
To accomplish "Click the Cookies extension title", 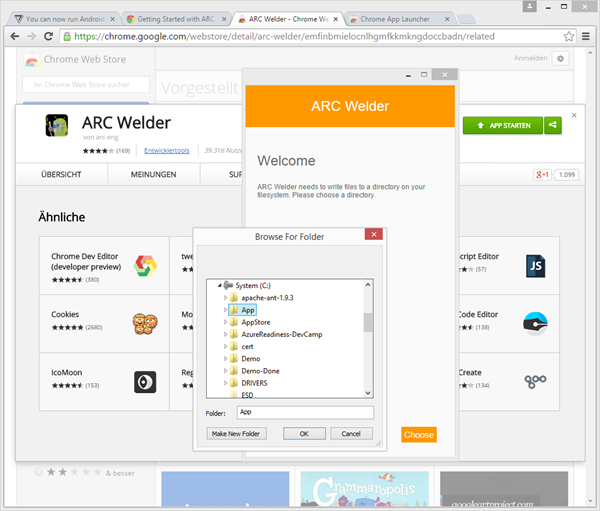I will 65,314.
